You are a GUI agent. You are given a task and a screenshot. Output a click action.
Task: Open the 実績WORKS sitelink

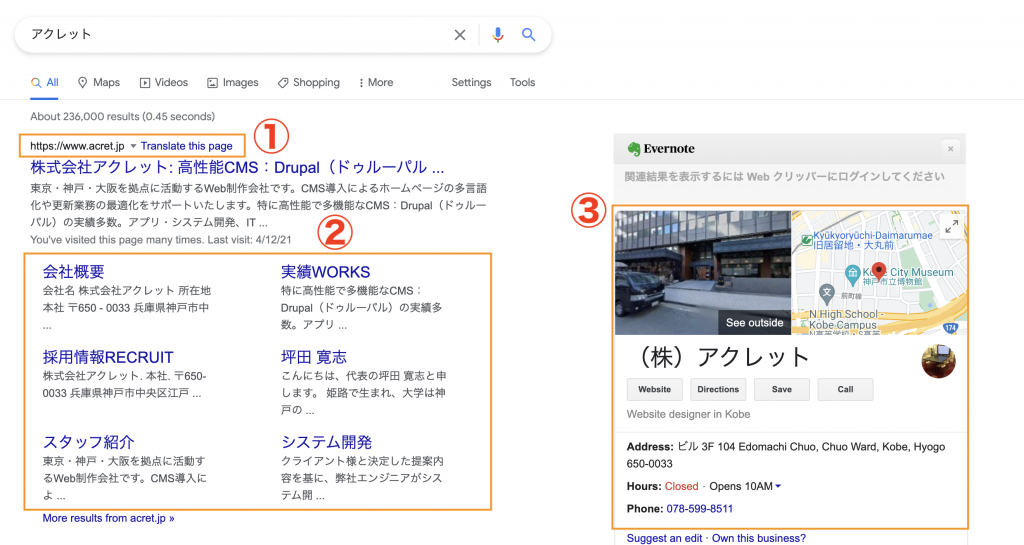tap(325, 272)
